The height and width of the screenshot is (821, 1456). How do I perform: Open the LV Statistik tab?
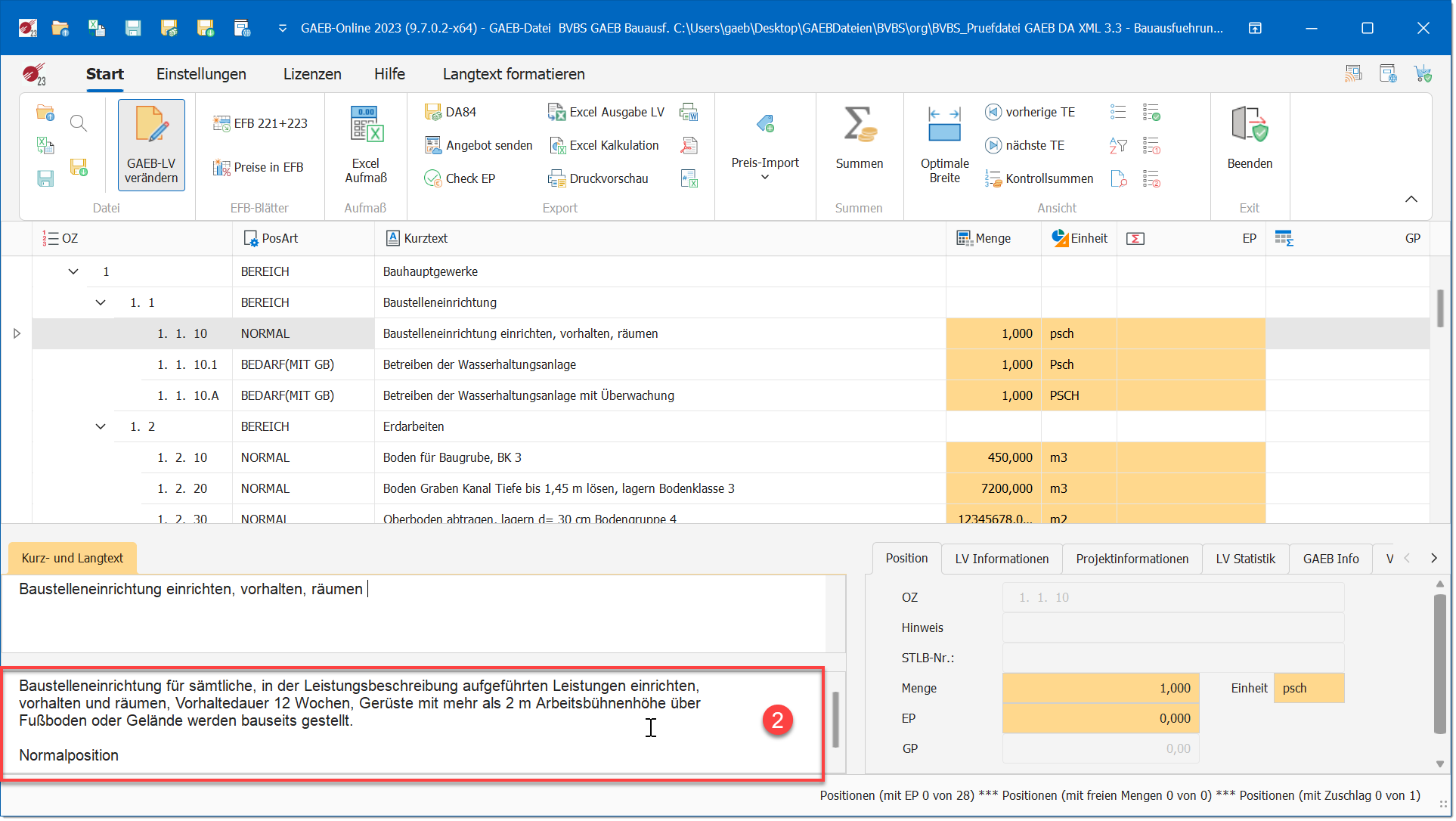pyautogui.click(x=1244, y=559)
